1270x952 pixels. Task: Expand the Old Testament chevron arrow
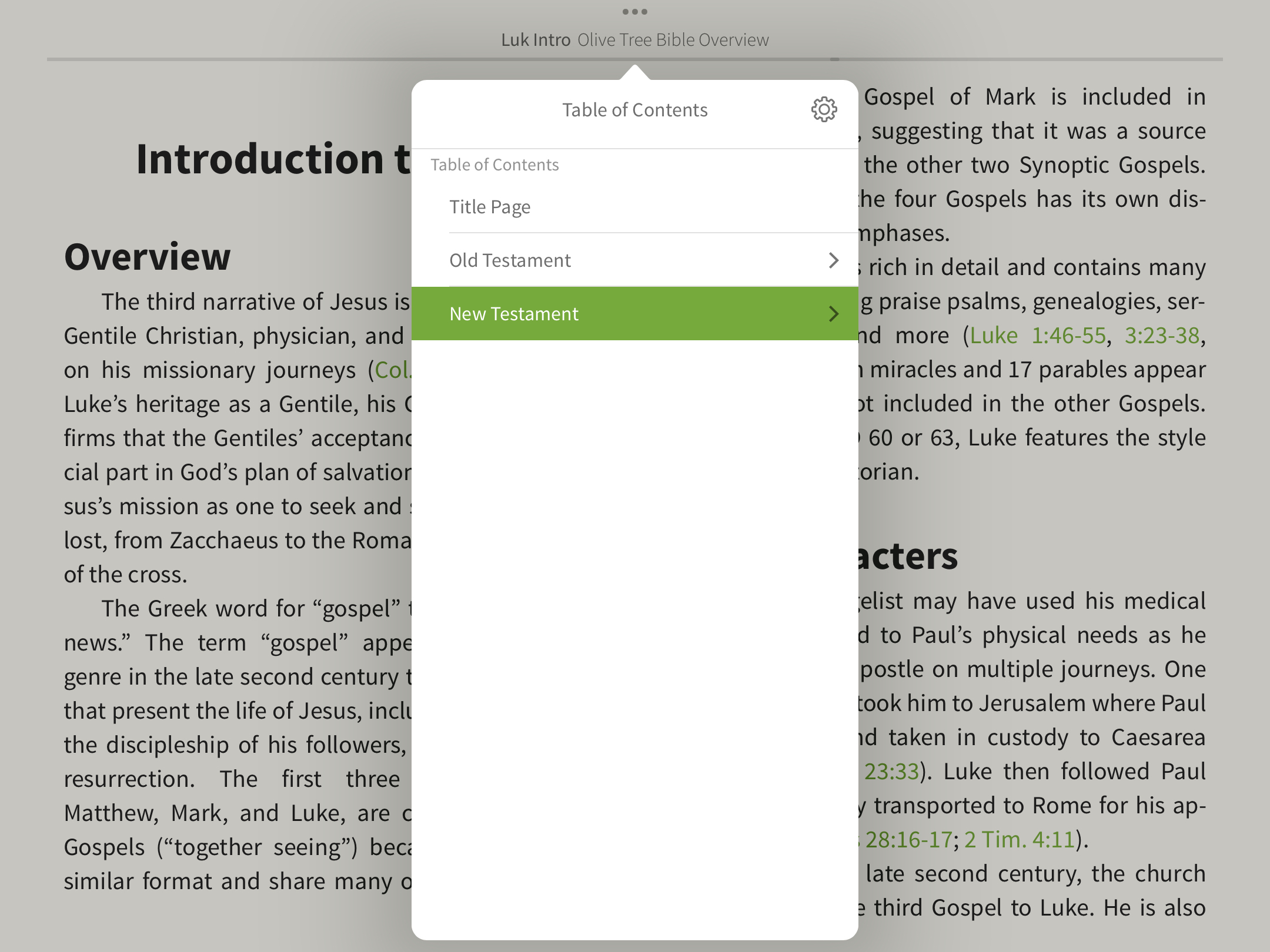pos(833,260)
